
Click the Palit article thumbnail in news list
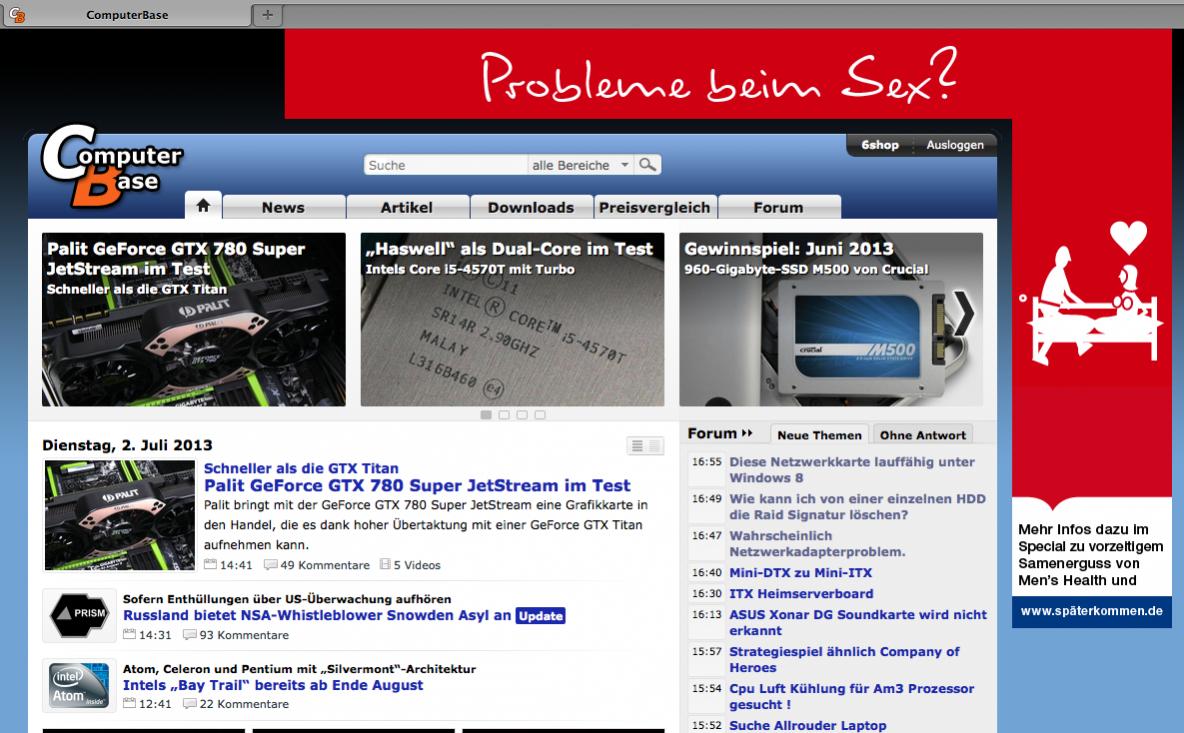(x=119, y=515)
